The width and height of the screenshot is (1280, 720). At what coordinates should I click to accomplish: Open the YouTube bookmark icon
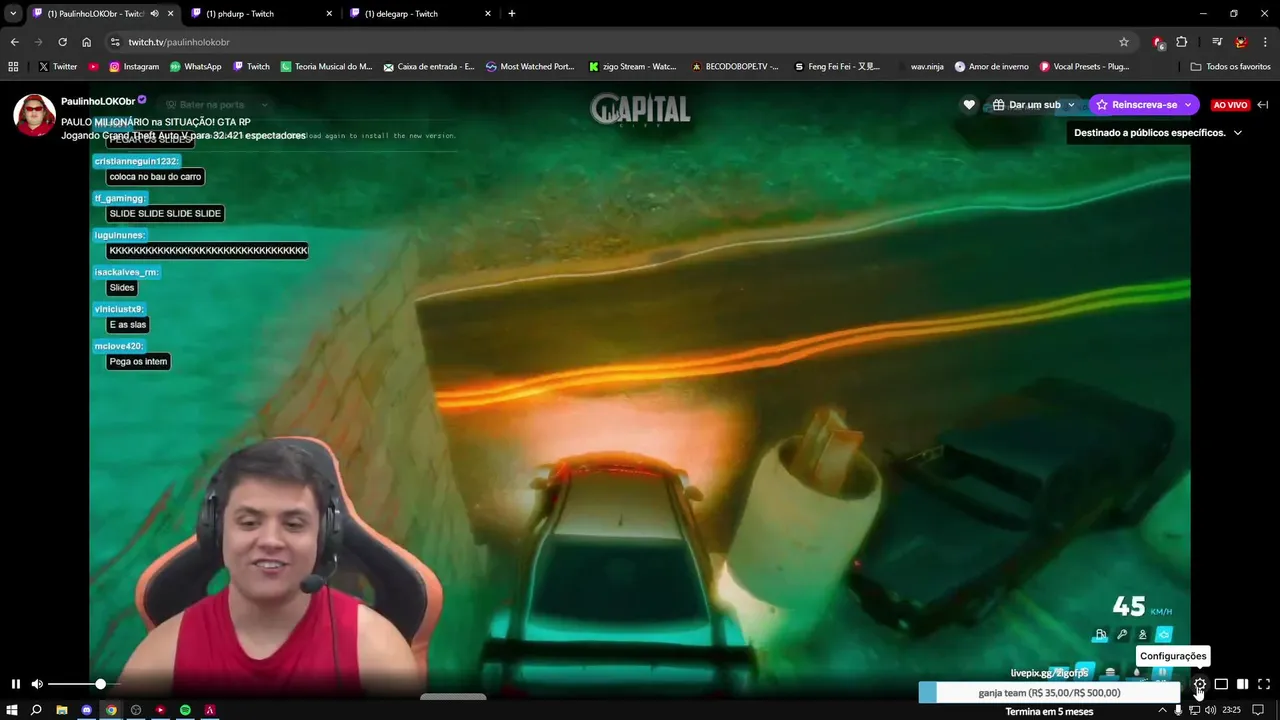point(94,67)
